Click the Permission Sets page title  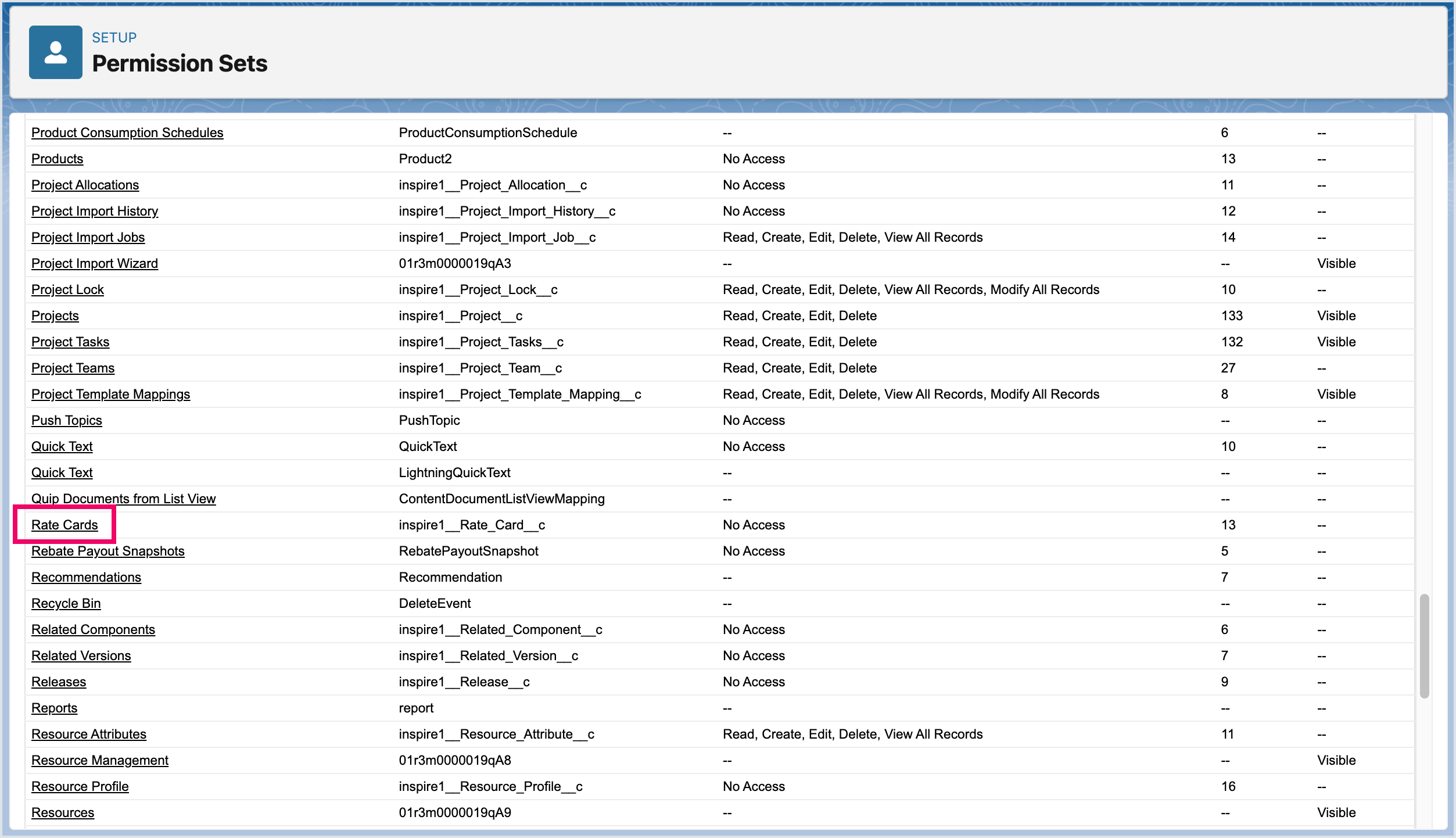(180, 63)
